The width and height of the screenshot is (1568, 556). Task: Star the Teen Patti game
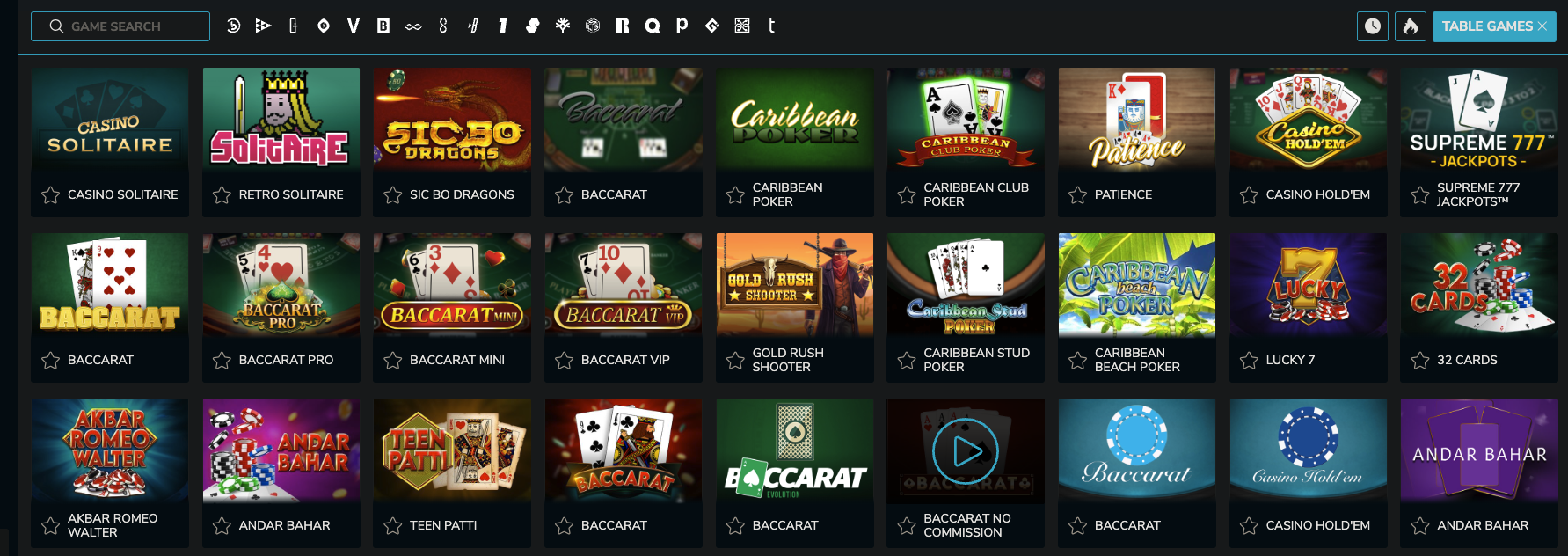coord(393,525)
